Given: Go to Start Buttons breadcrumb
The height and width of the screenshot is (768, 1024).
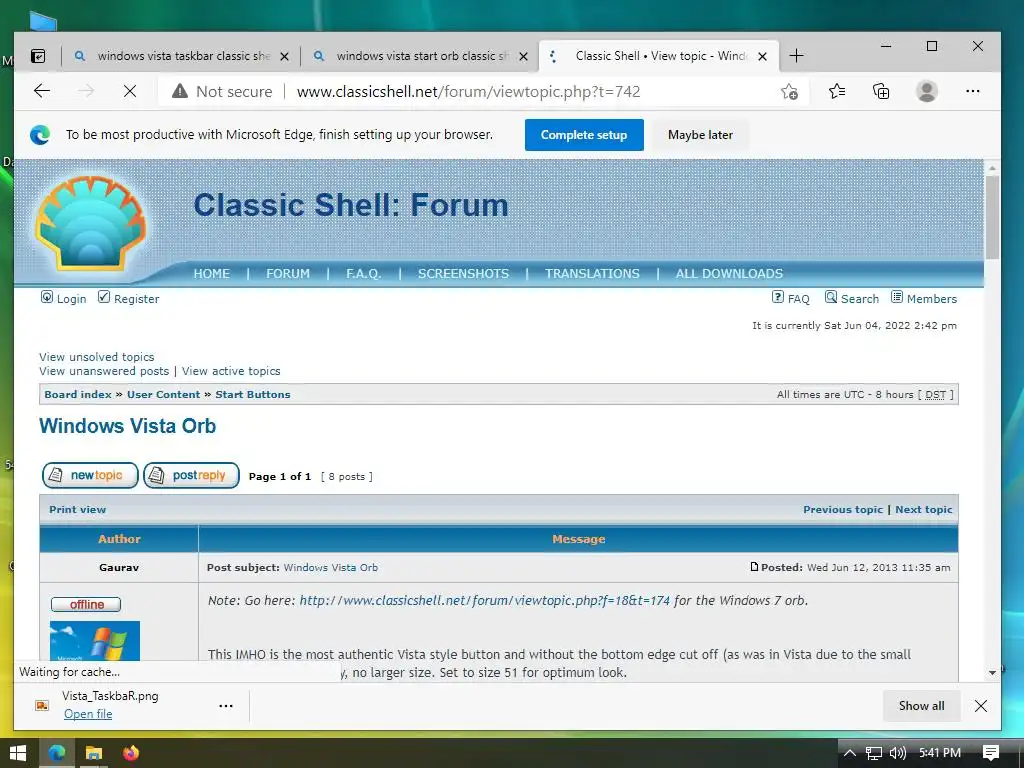Looking at the screenshot, I should [253, 394].
